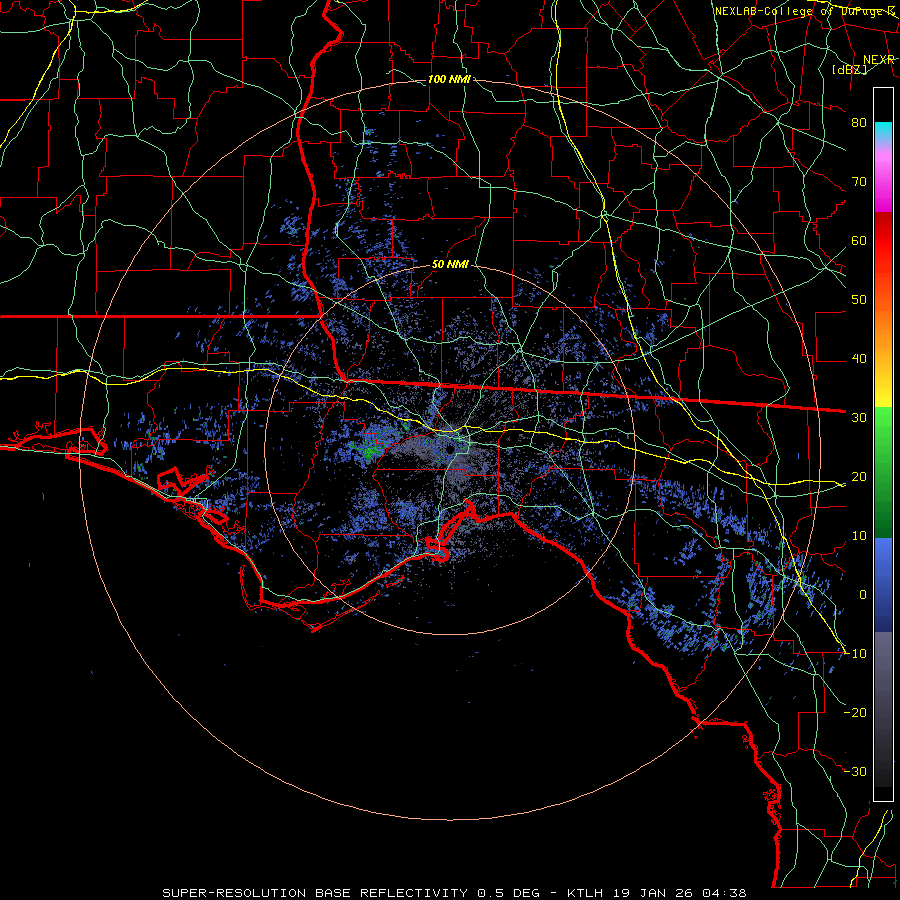Viewport: 900px width, 900px height.
Task: Click the 10 value on dBZ scale
Action: click(859, 536)
